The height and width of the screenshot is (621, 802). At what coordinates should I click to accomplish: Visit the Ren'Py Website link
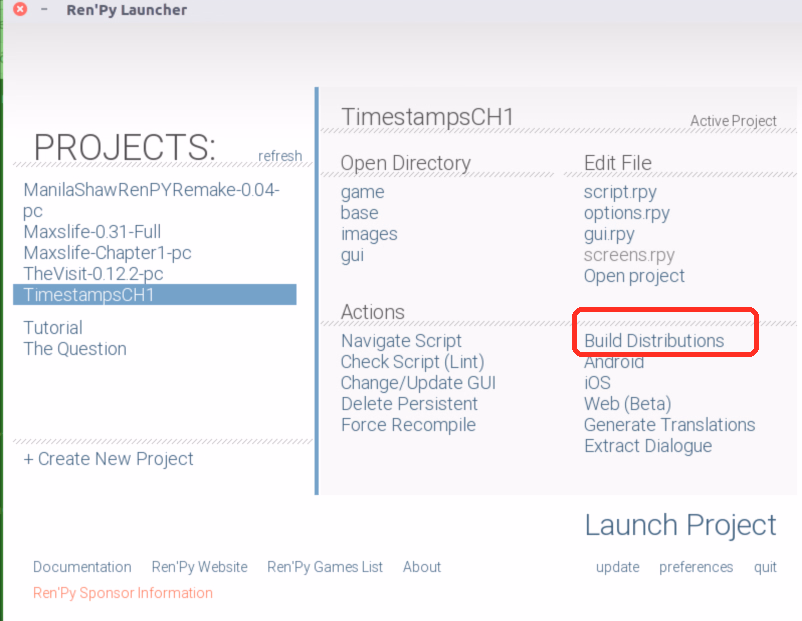tap(199, 567)
